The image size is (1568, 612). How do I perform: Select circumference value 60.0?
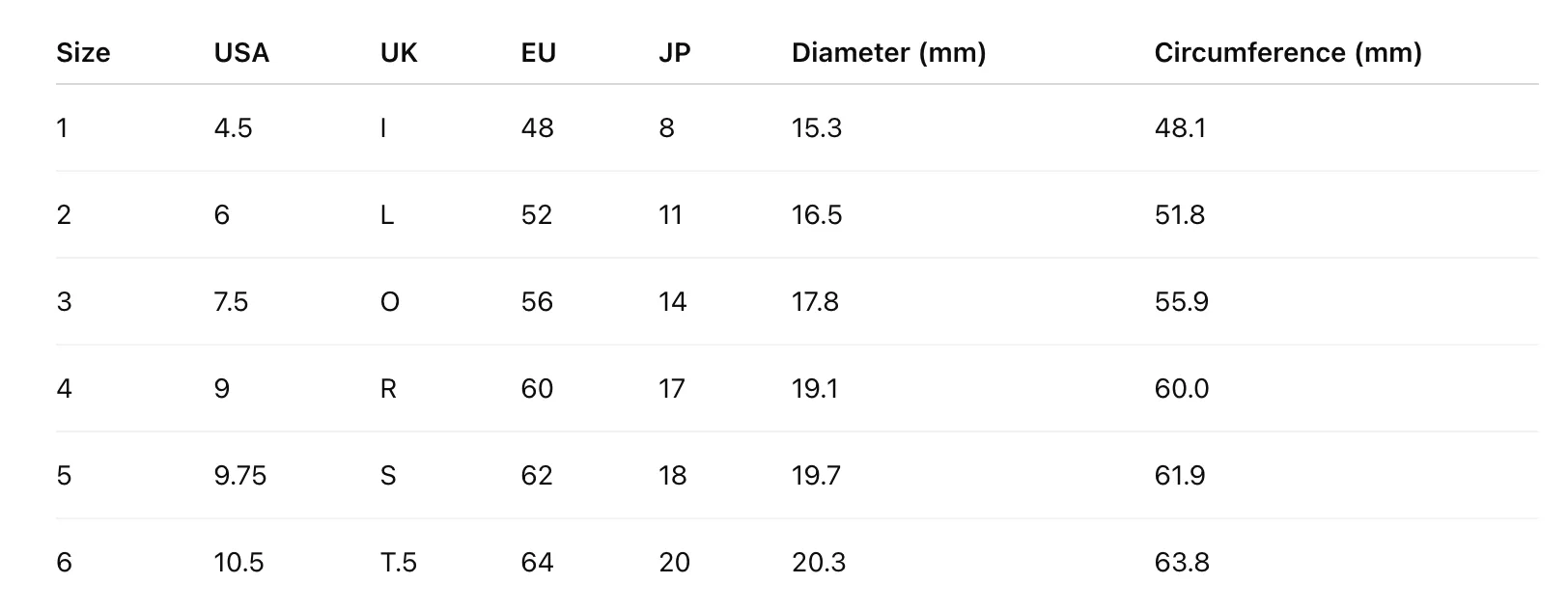tap(1182, 388)
